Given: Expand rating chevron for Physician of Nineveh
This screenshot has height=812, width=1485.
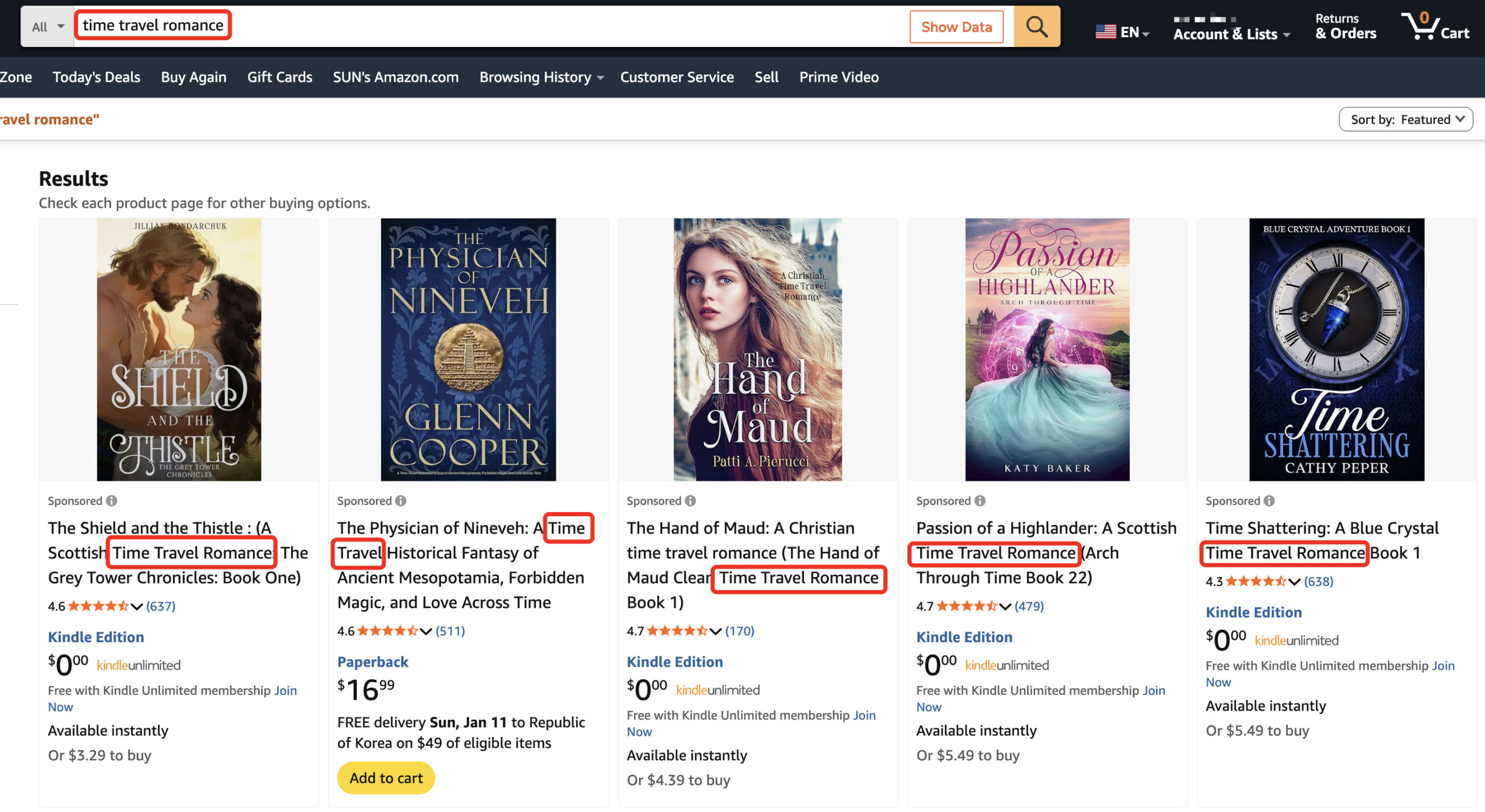Looking at the screenshot, I should (x=426, y=631).
